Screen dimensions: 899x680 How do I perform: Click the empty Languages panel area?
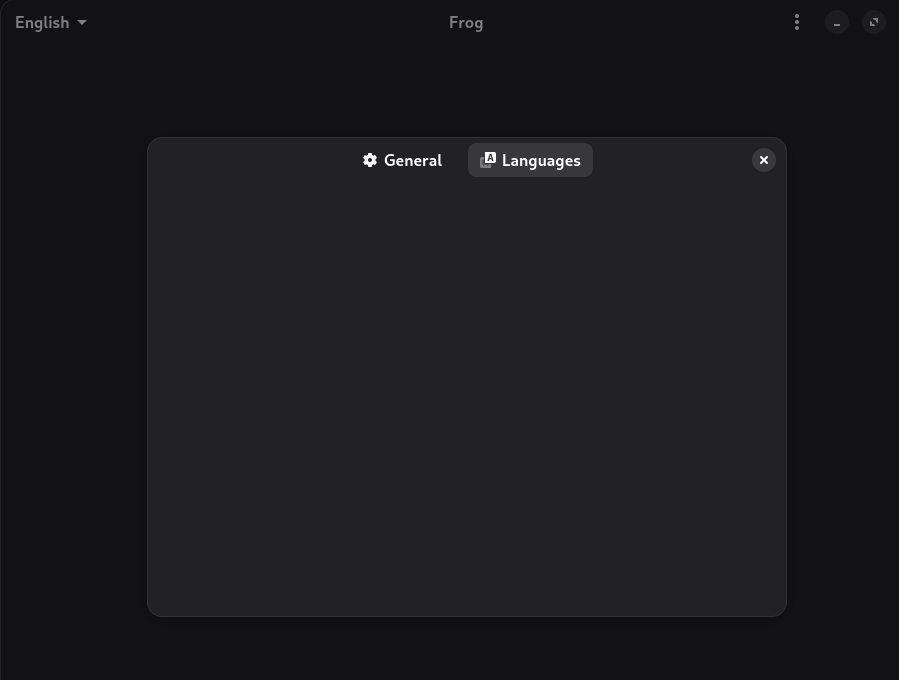467,396
